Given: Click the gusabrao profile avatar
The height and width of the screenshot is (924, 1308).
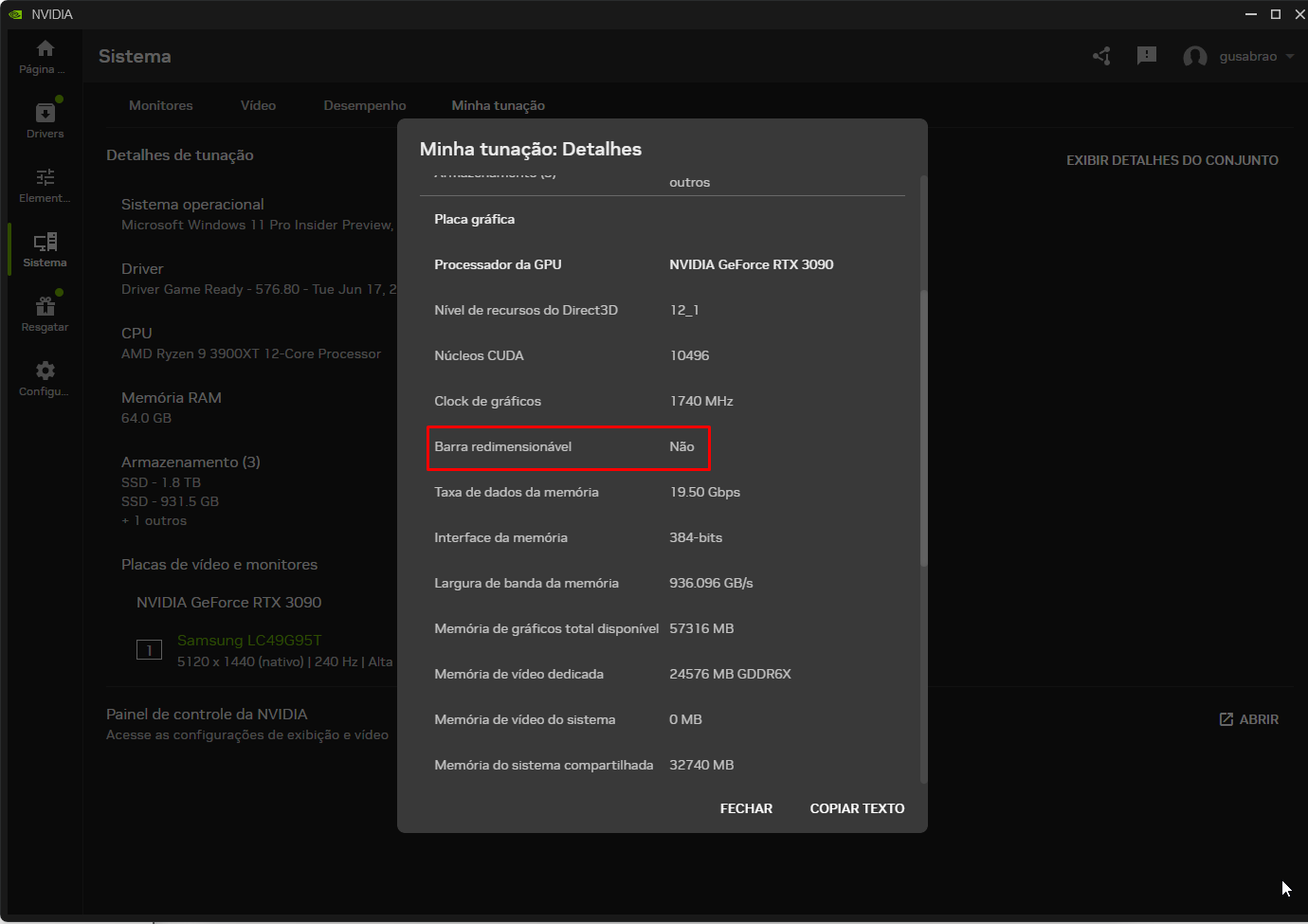Looking at the screenshot, I should pyautogui.click(x=1195, y=56).
